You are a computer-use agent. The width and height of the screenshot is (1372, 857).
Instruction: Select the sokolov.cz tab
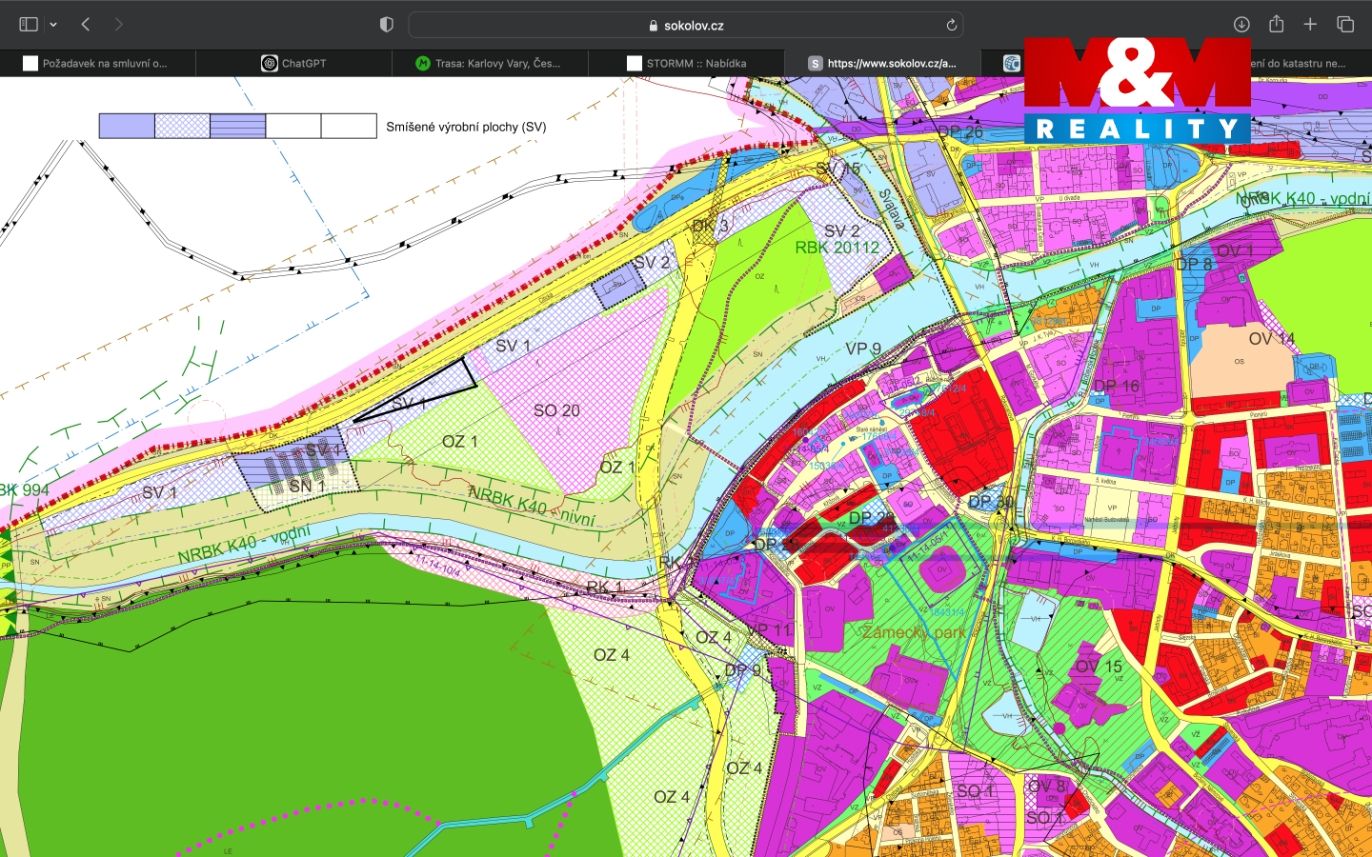882,63
